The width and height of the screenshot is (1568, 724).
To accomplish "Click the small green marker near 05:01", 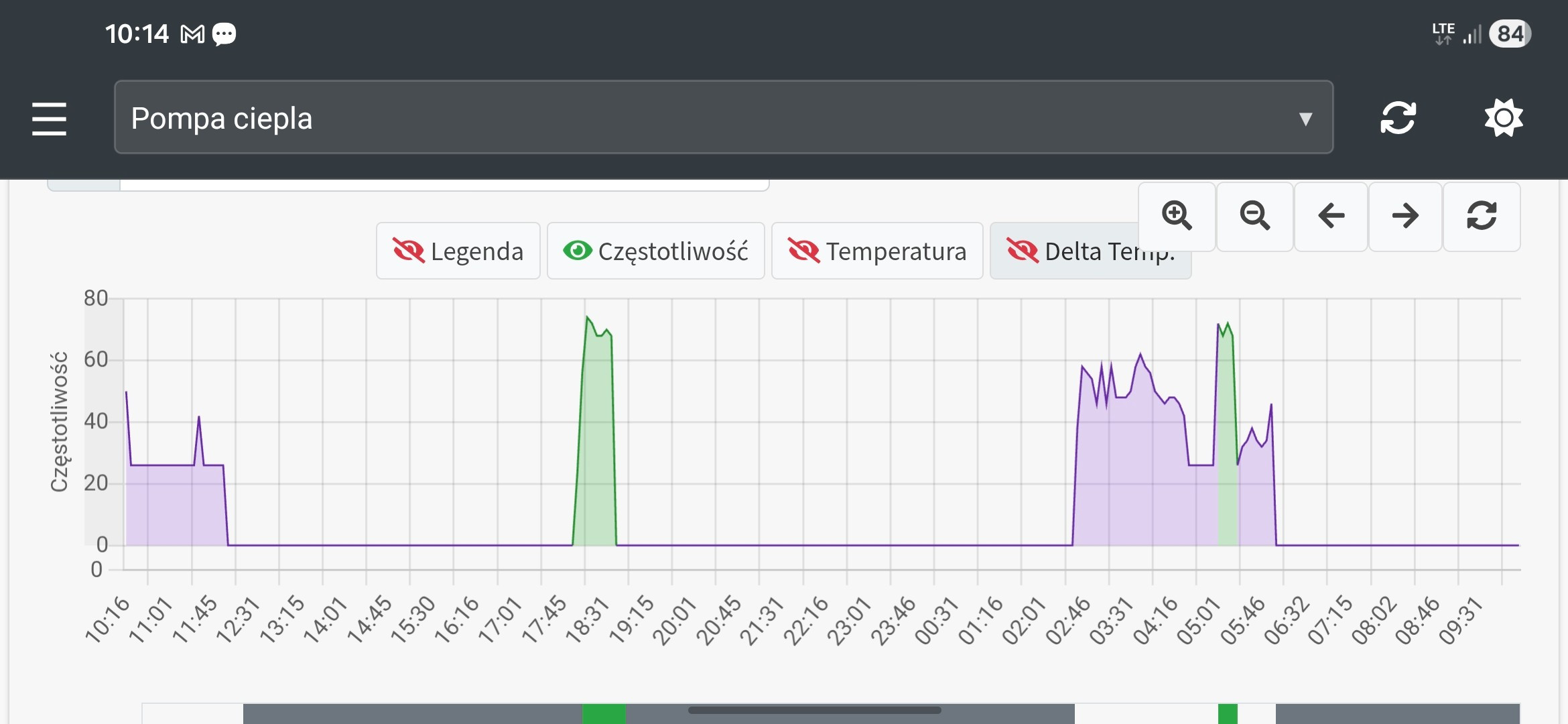I will [1228, 714].
